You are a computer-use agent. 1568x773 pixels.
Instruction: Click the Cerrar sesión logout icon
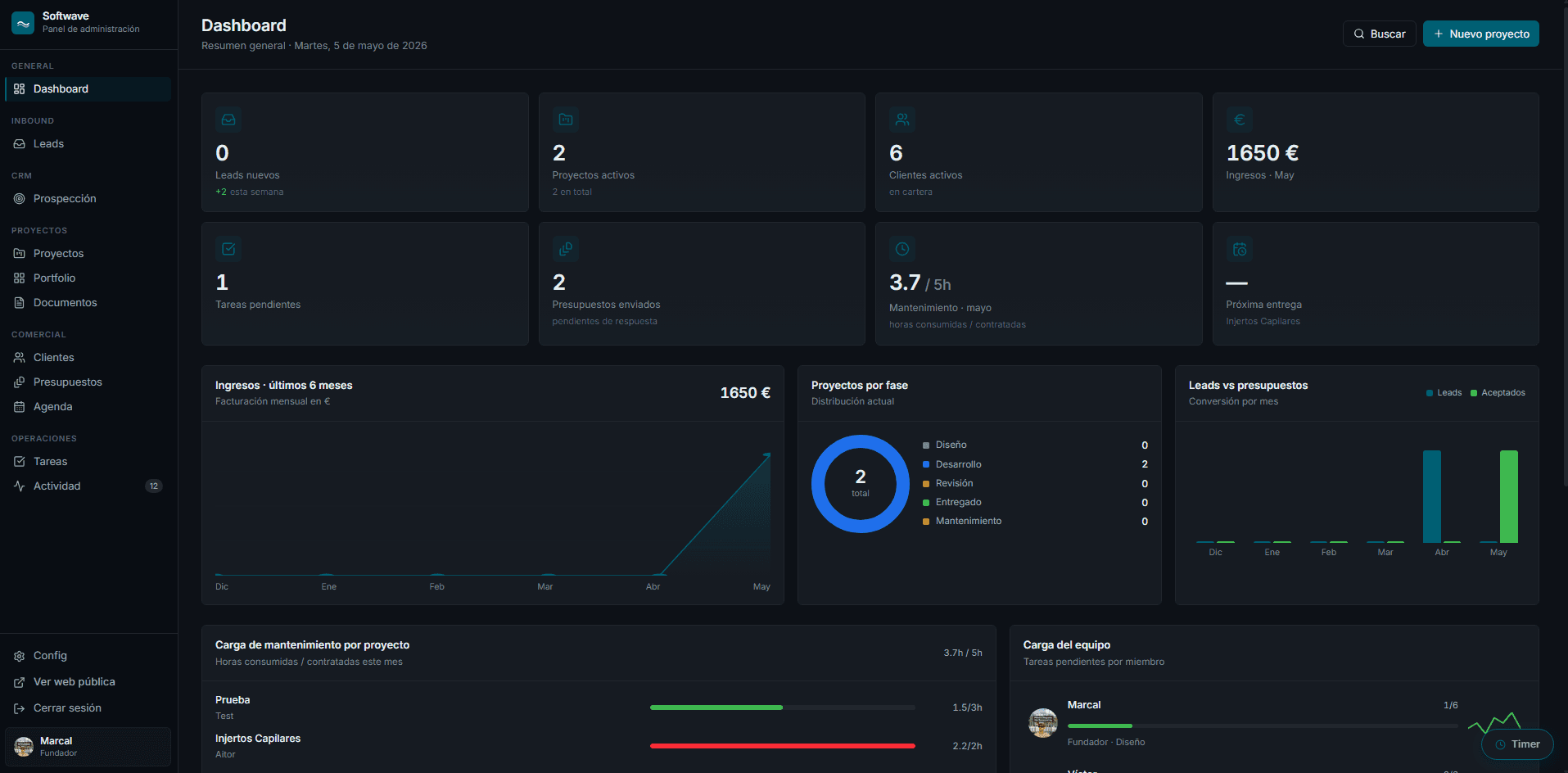20,708
